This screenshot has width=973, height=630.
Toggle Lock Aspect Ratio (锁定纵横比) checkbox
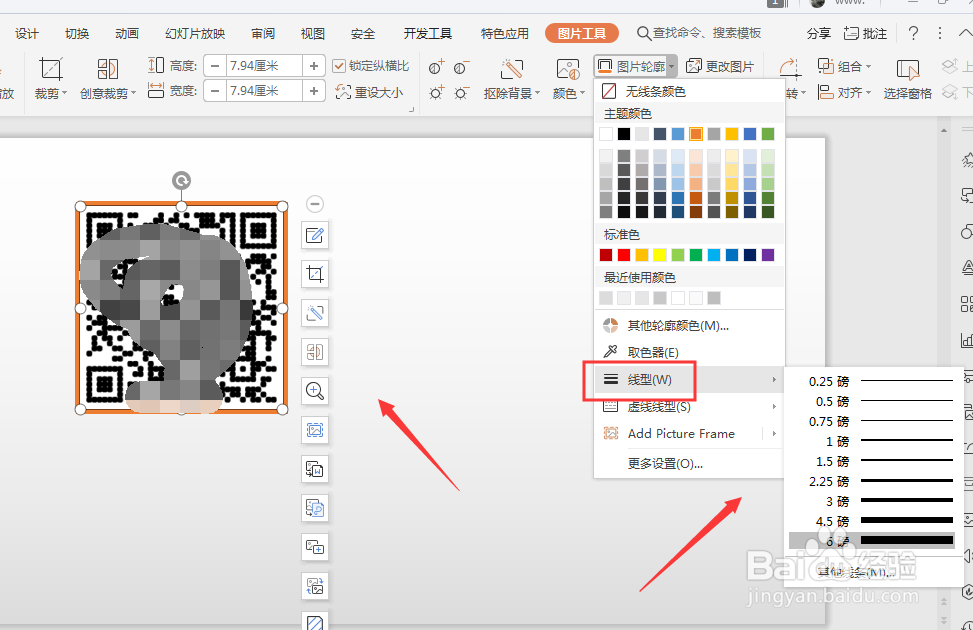(339, 66)
